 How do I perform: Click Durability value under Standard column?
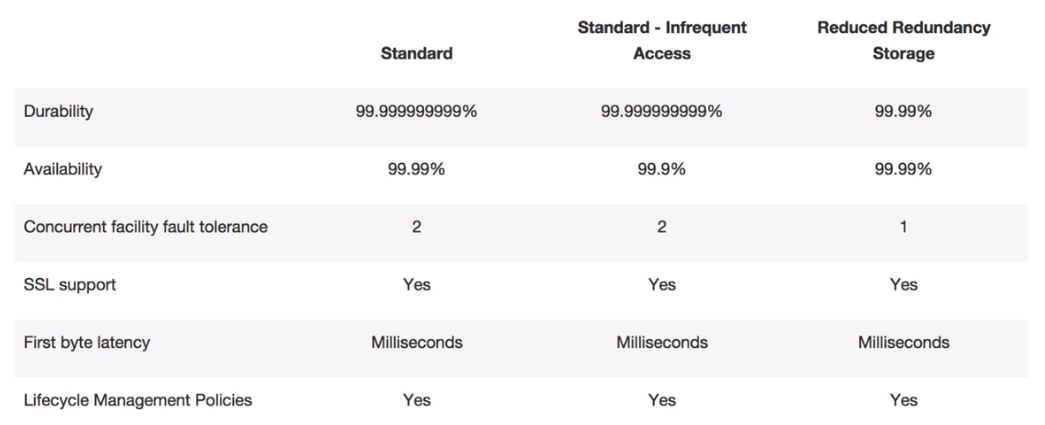tap(416, 111)
